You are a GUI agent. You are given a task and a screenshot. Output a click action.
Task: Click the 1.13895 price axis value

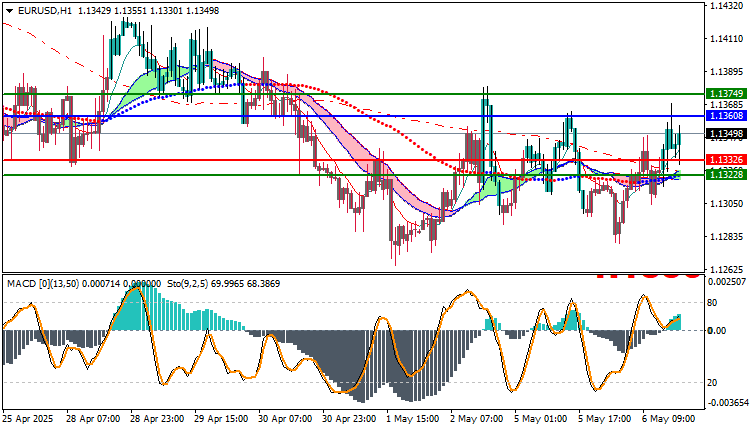tap(727, 72)
